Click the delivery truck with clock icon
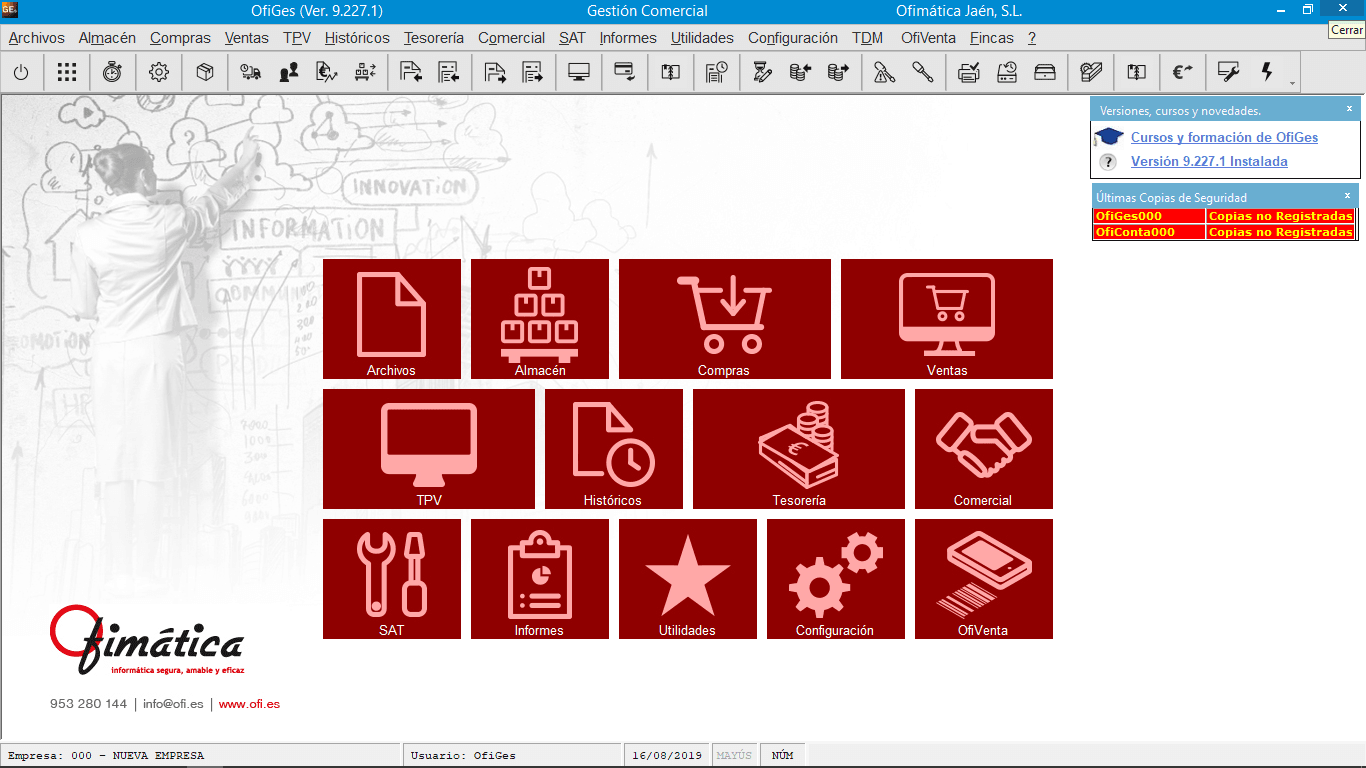The height and width of the screenshot is (768, 1366). [x=251, y=72]
